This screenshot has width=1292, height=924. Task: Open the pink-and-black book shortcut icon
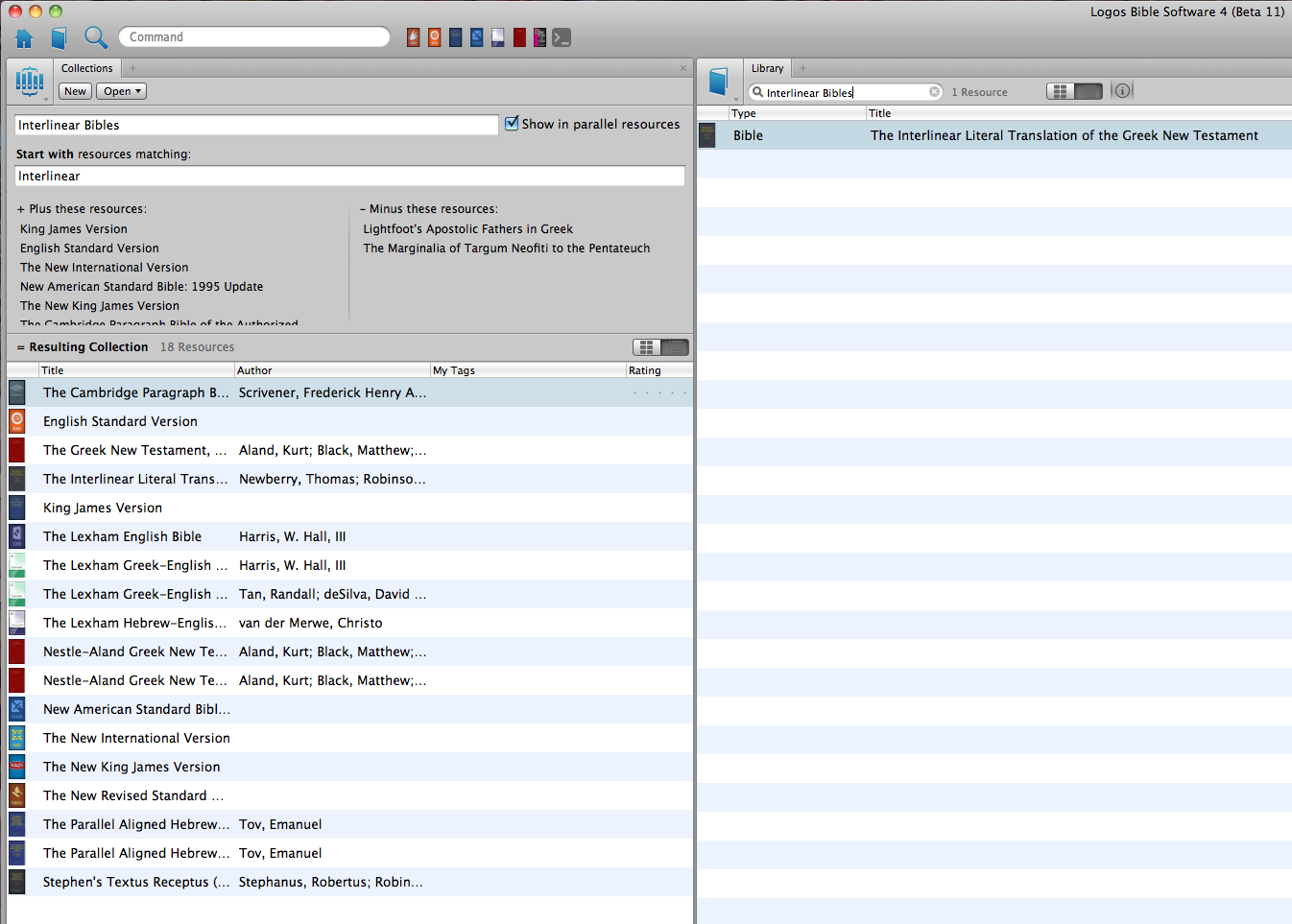click(x=540, y=37)
